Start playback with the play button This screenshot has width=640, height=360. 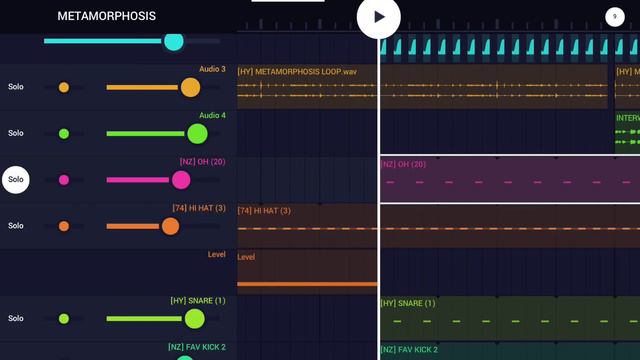pos(378,17)
